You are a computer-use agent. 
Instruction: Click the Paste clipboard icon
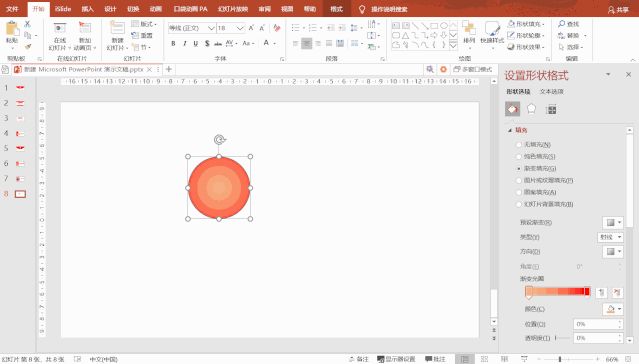point(12,29)
